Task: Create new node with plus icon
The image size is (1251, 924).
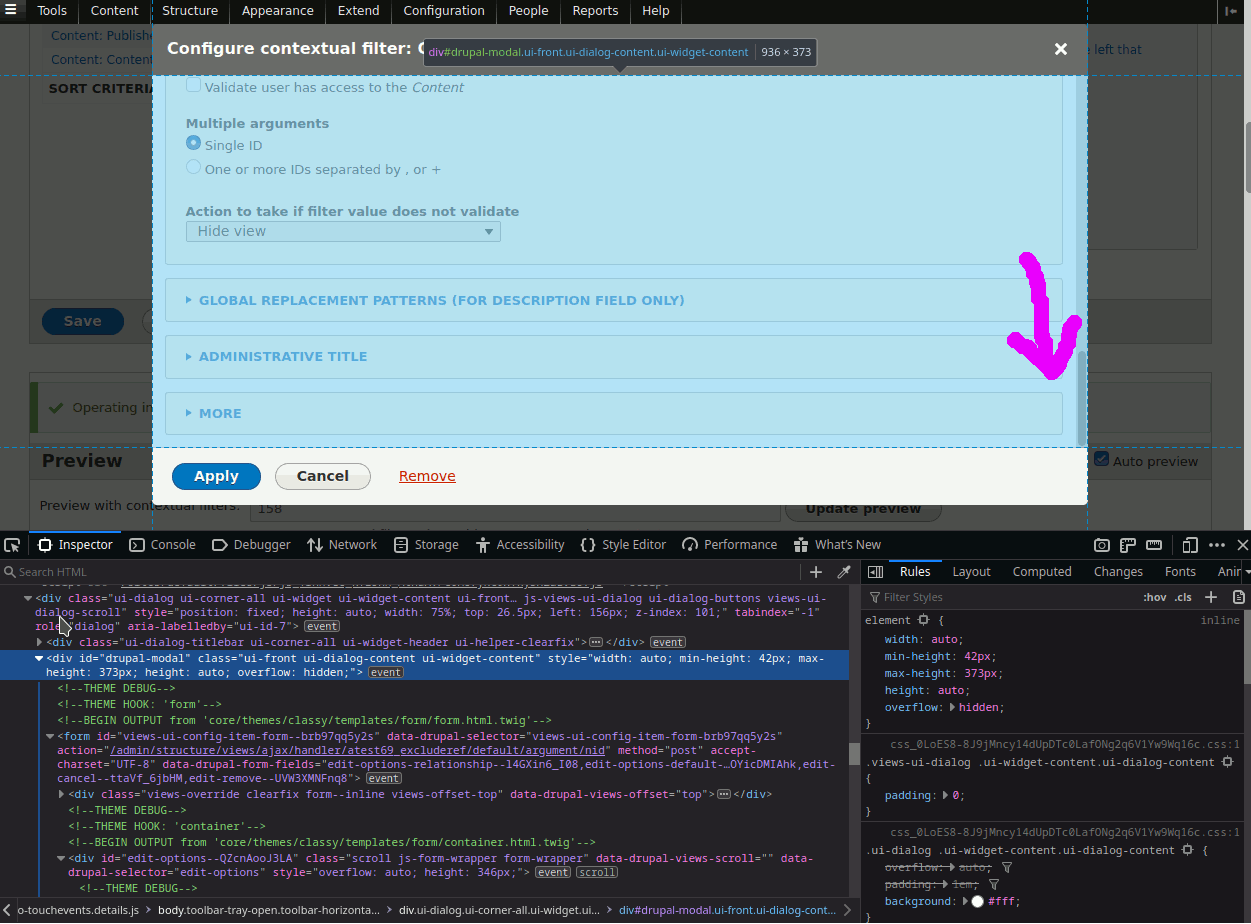Action: click(x=816, y=572)
